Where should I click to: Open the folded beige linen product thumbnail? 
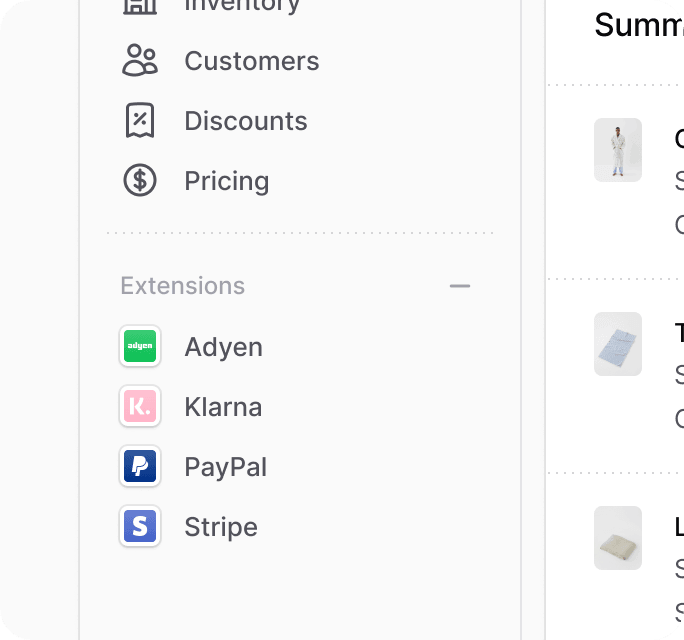pyautogui.click(x=618, y=538)
